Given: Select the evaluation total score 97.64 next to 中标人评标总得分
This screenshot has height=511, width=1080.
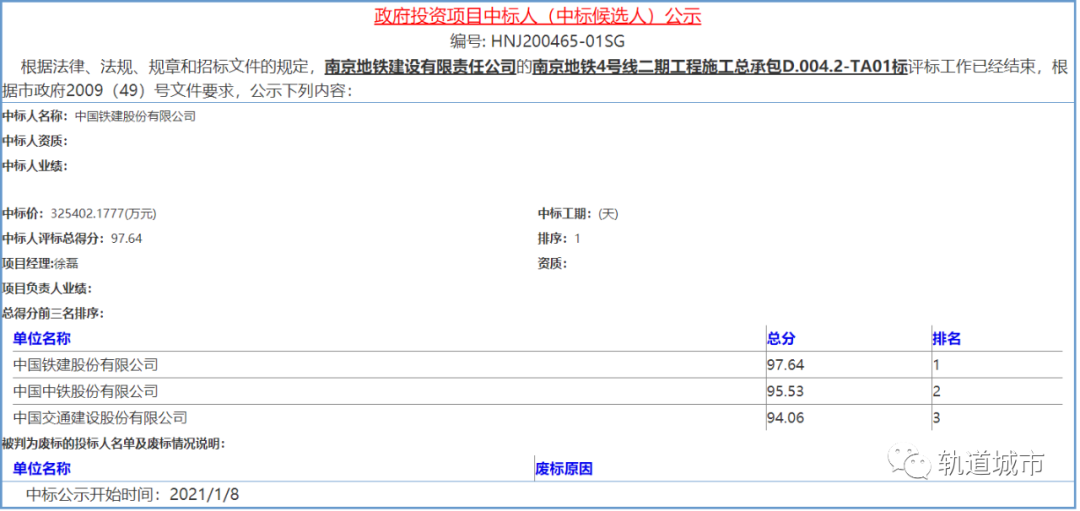Looking at the screenshot, I should 127,238.
